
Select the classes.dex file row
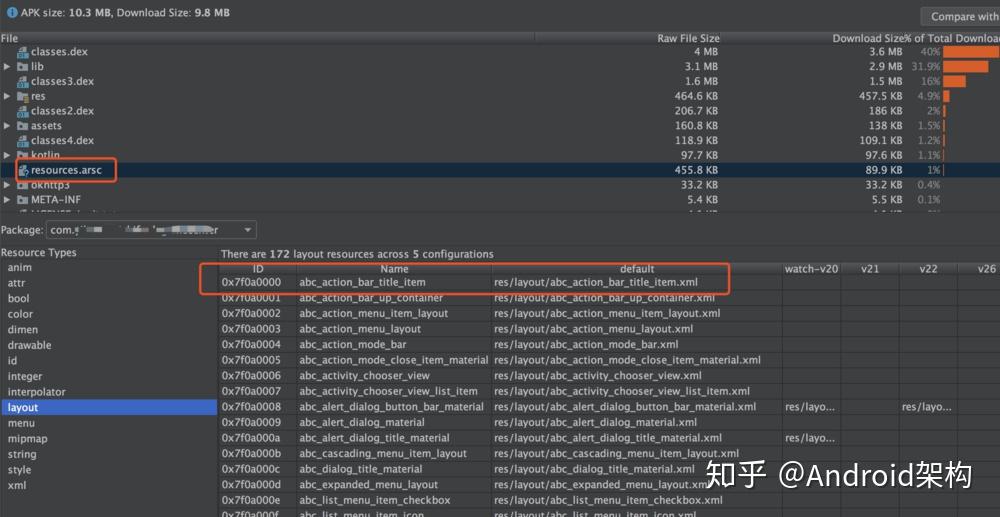coord(500,52)
